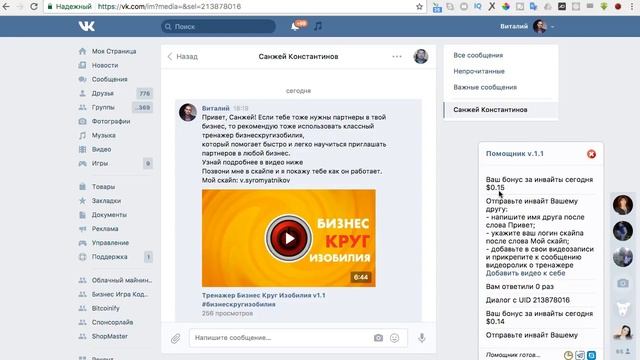Open the VK logo home link
This screenshot has height=360, width=640.
point(87,26)
